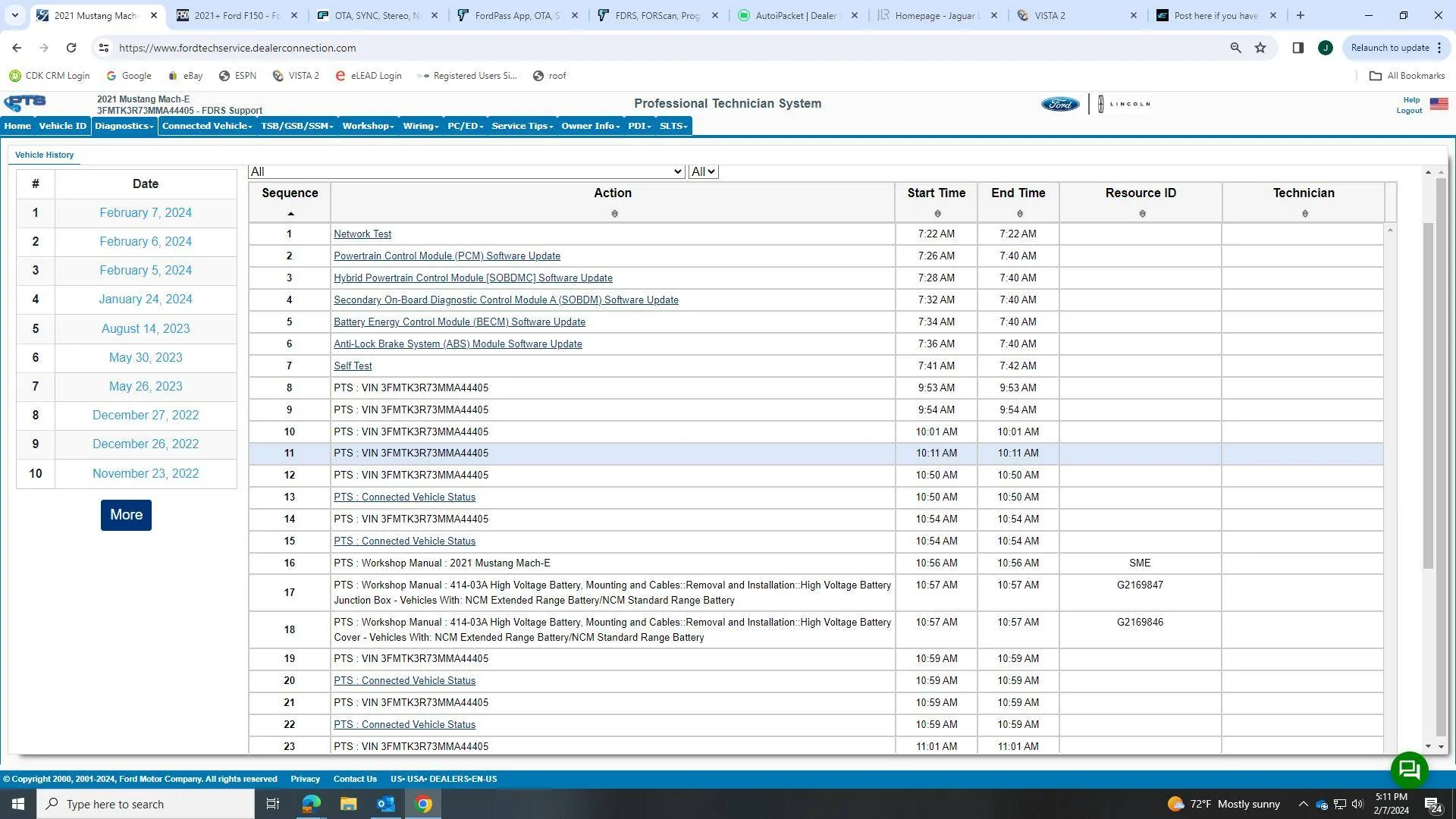Click the Logout link

coord(1409,111)
